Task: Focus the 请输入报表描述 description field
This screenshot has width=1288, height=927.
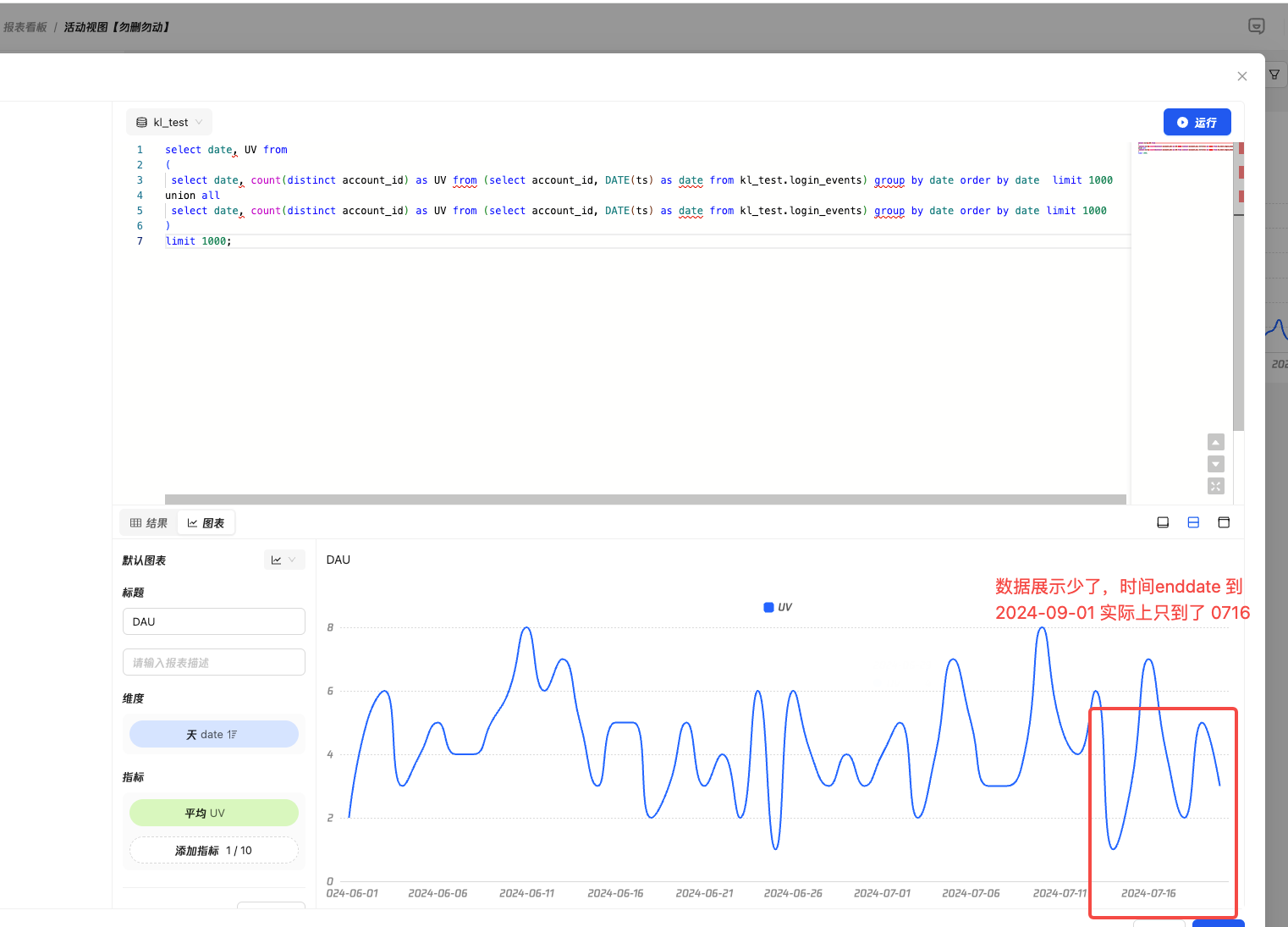Action: (214, 662)
